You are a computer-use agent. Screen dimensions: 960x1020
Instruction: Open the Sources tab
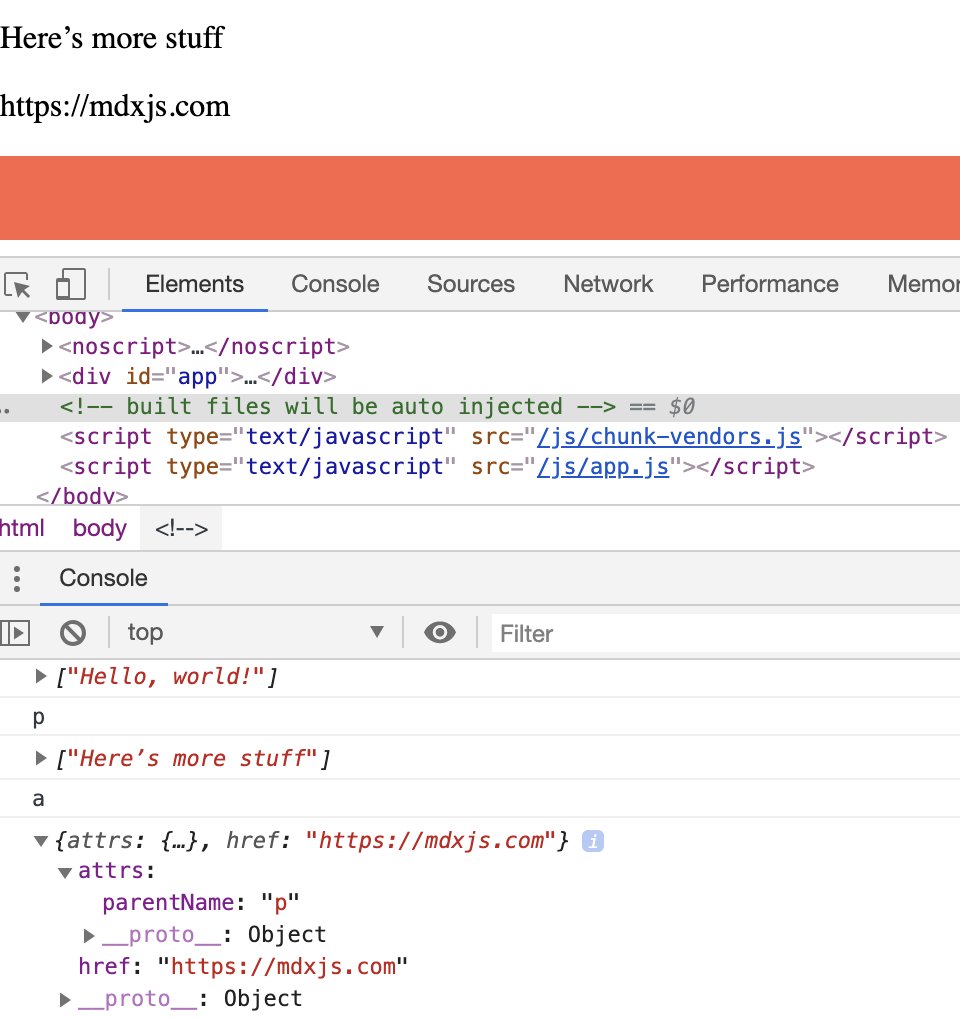(x=470, y=284)
